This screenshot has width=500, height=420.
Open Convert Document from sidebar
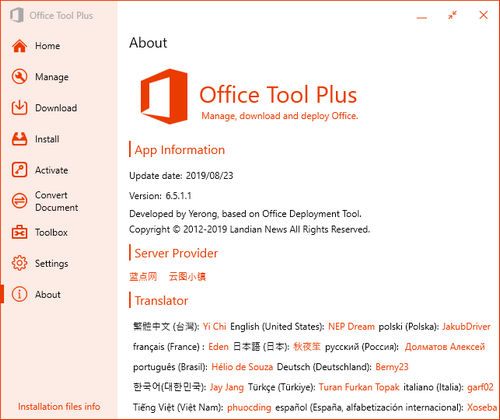[x=57, y=201]
